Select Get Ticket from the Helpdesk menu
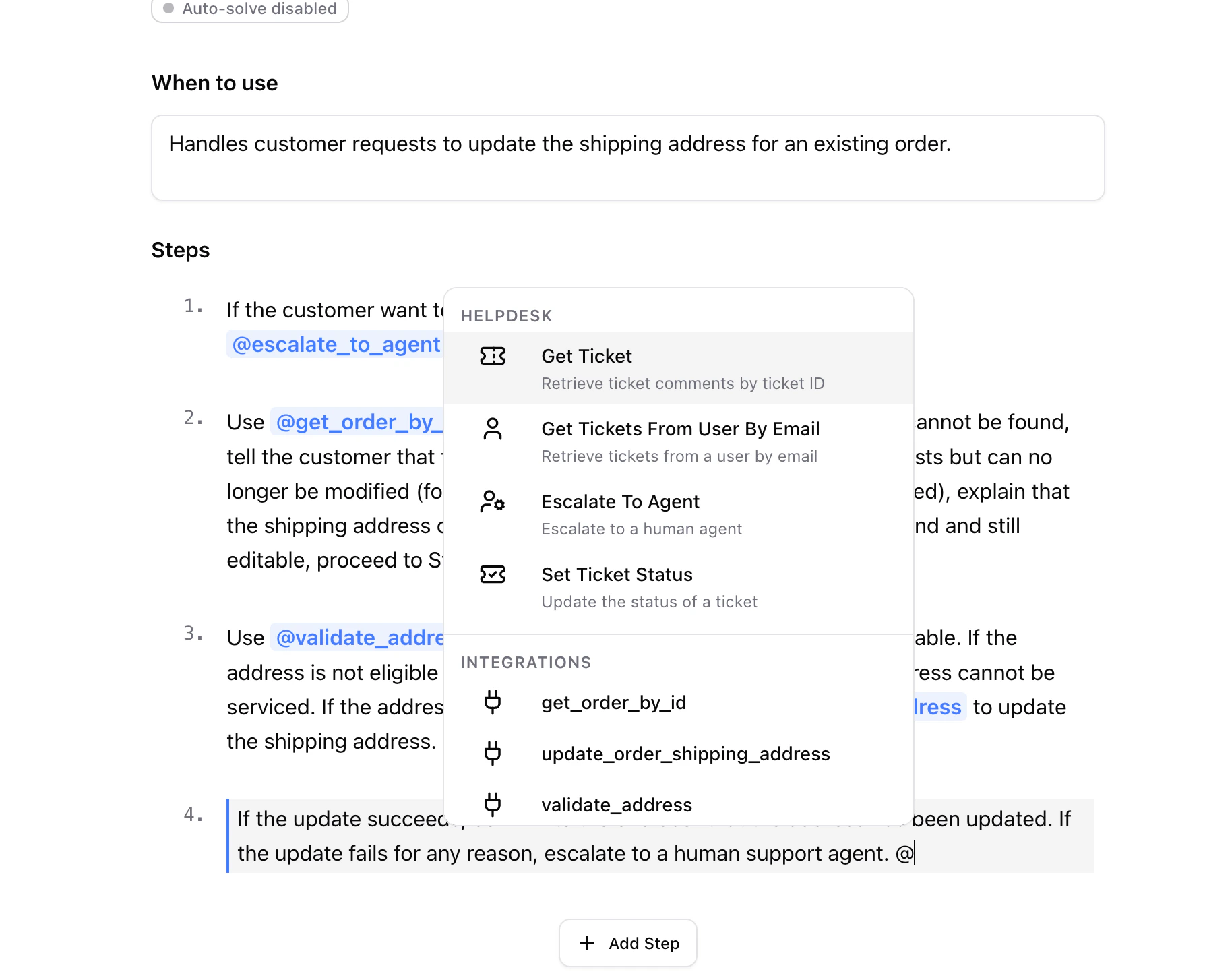Screen dimensions: 1205x980 [586, 356]
